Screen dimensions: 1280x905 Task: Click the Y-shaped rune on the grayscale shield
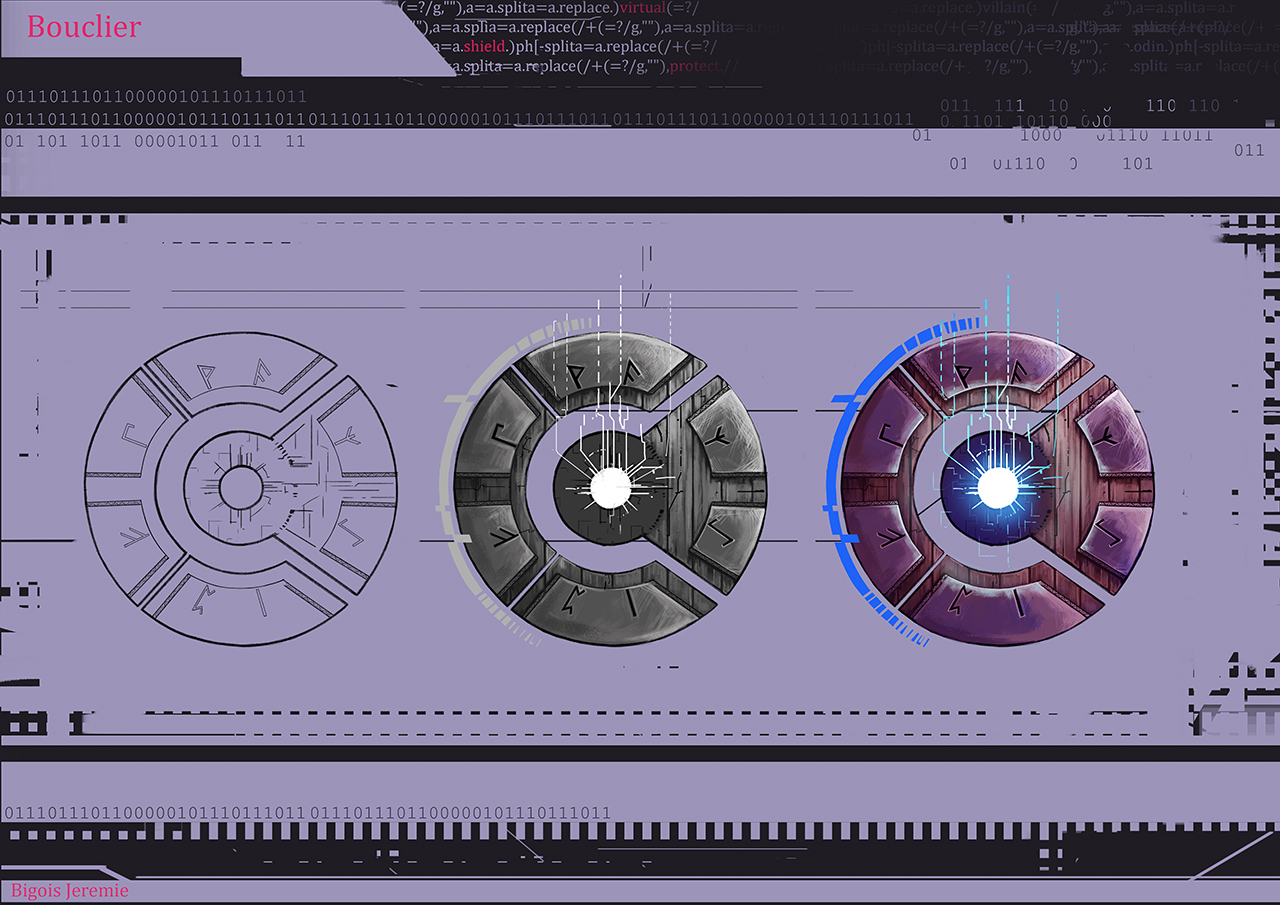(x=718, y=438)
